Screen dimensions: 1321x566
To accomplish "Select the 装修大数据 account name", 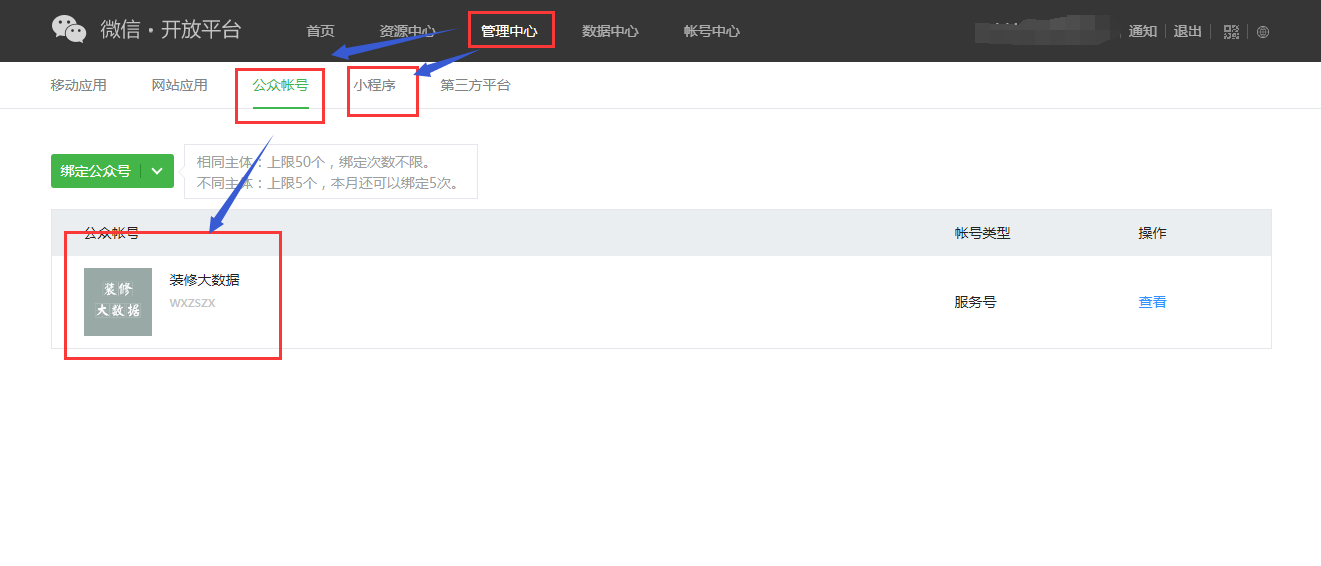I will pyautogui.click(x=204, y=280).
